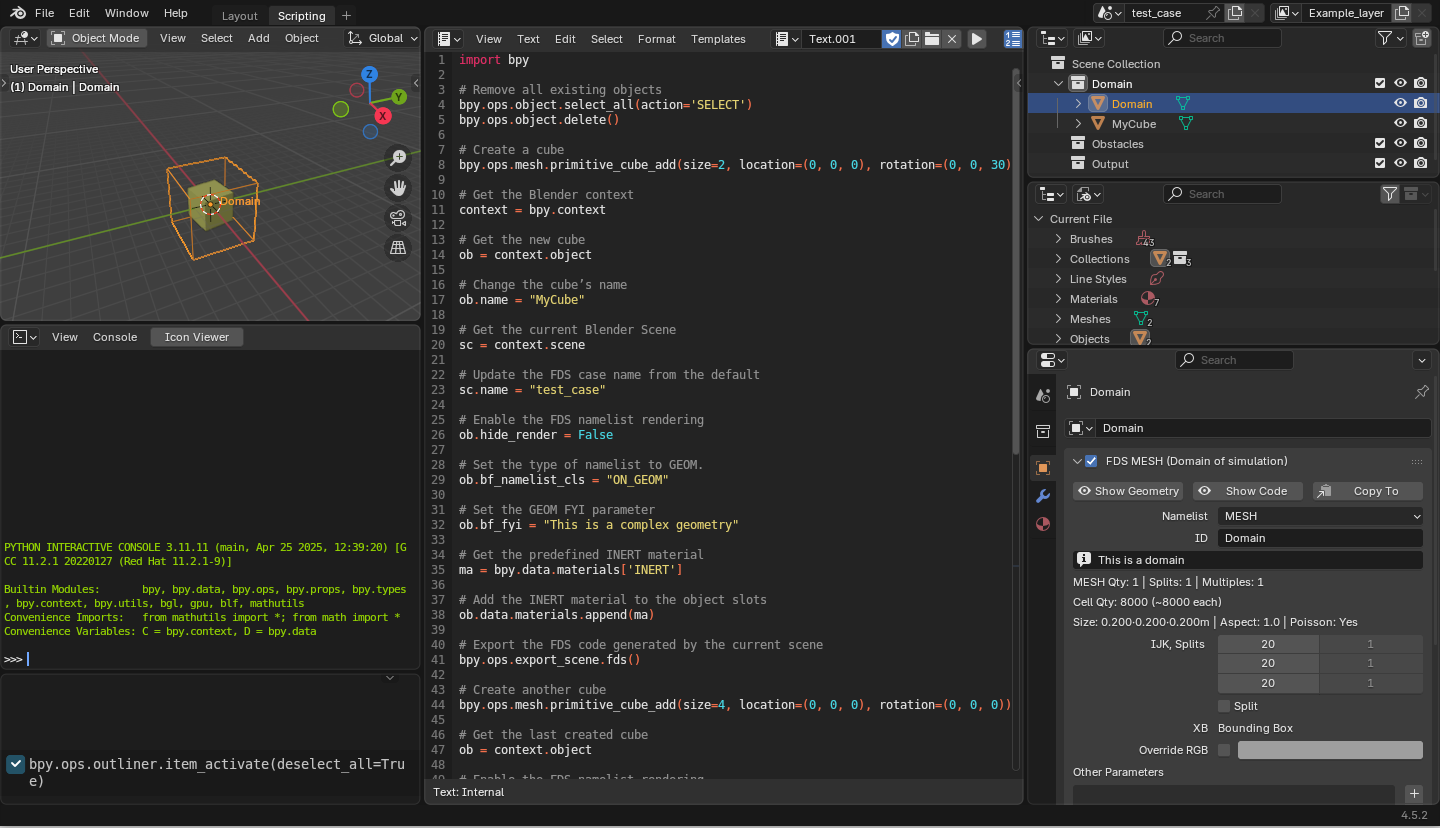
Task: Click the mesh data icon beside MyCube
Action: point(1186,124)
